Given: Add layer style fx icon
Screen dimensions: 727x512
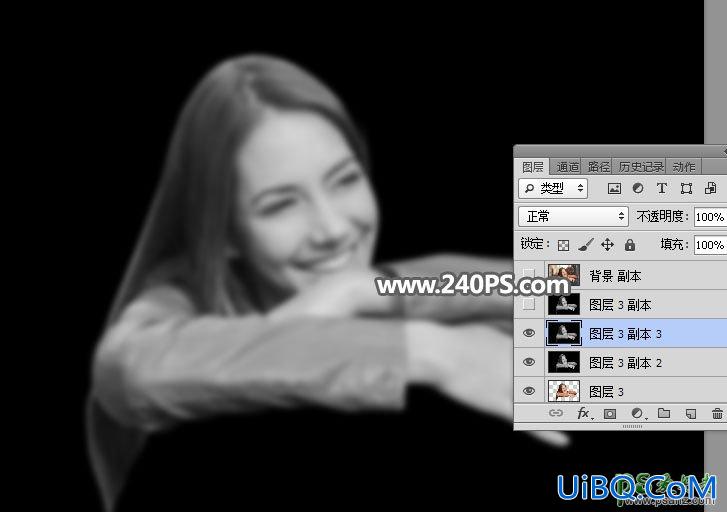Looking at the screenshot, I should (x=583, y=413).
